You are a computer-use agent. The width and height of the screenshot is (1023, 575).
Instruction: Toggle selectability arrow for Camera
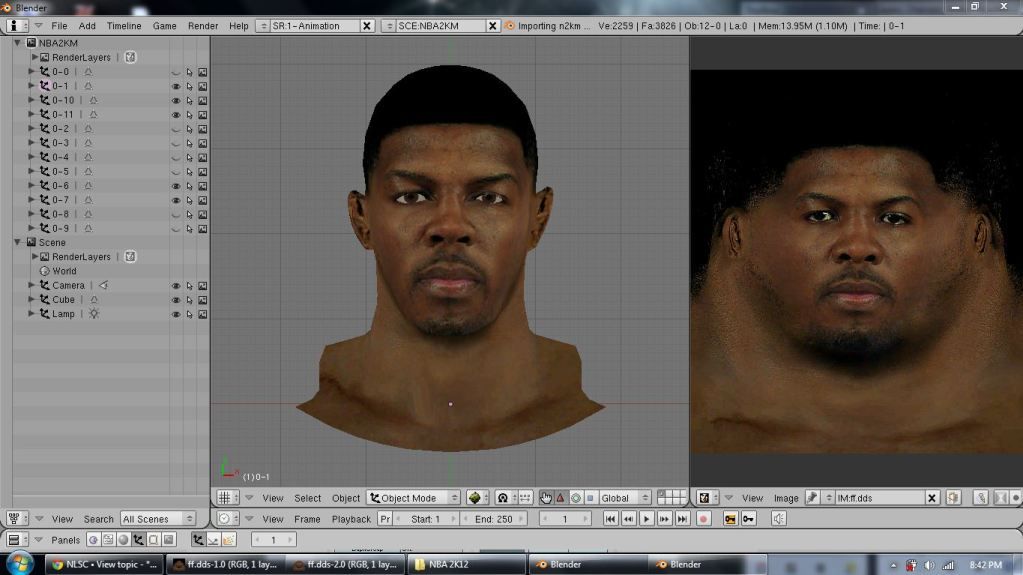click(189, 286)
